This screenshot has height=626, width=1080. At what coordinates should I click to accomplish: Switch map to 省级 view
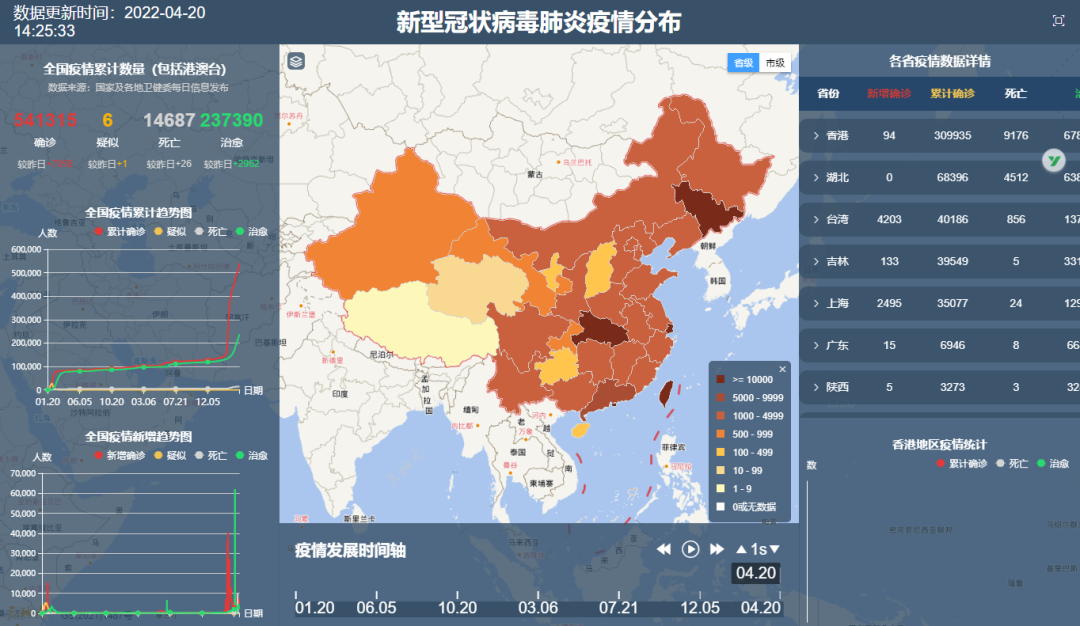(x=743, y=62)
